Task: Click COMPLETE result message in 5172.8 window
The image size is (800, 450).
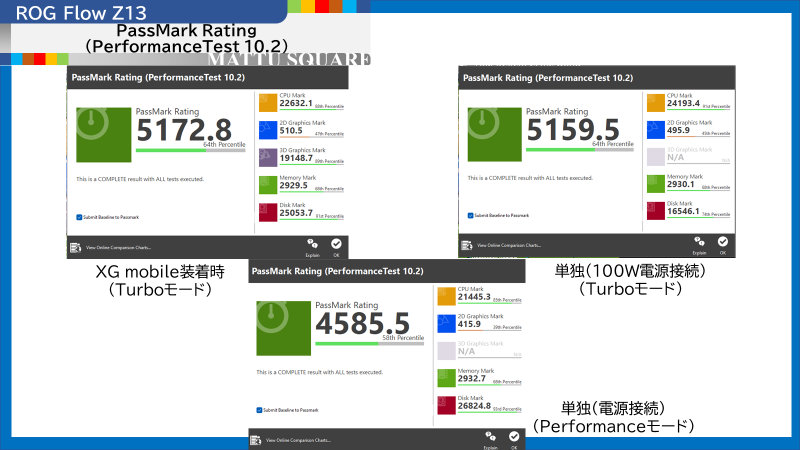Action: (140, 179)
